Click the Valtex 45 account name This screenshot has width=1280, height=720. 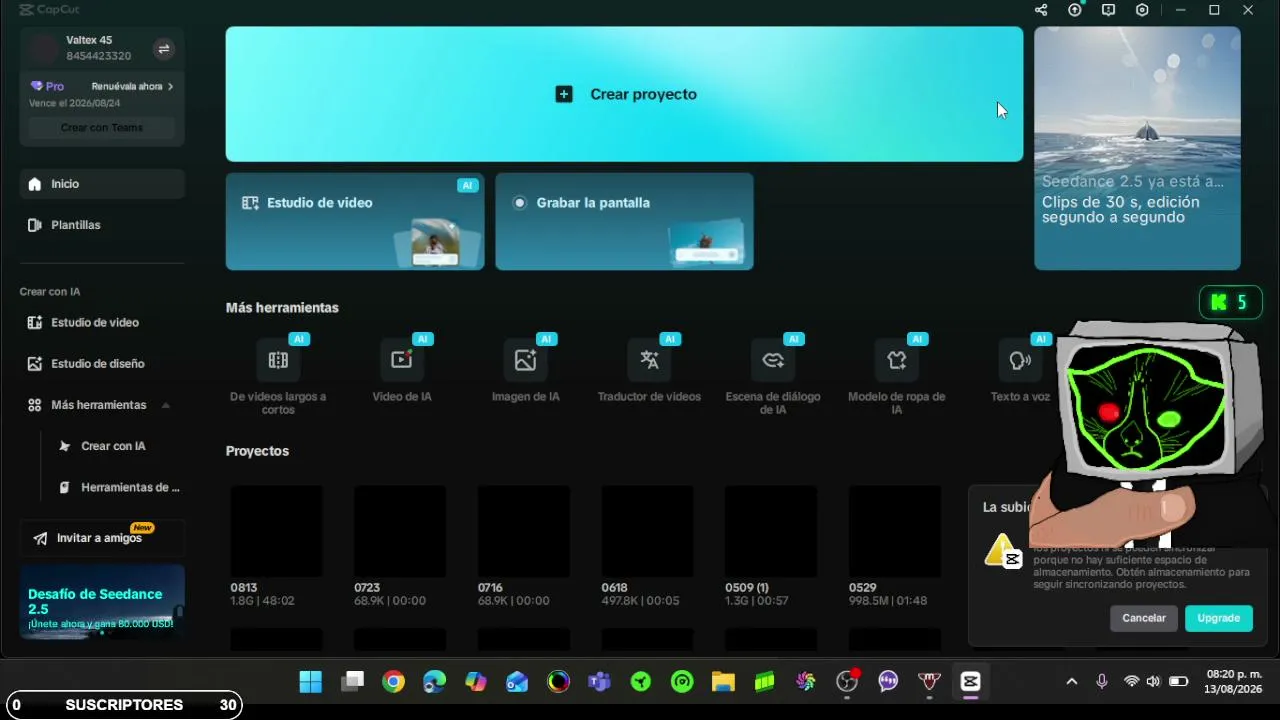(x=89, y=40)
